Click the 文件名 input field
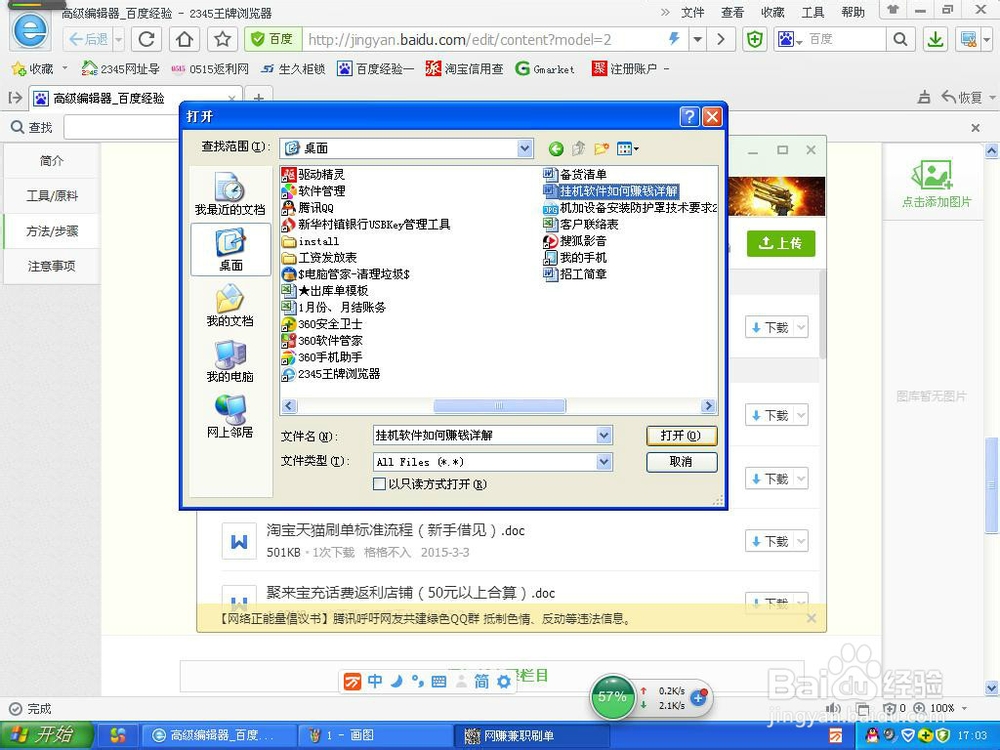 click(485, 436)
